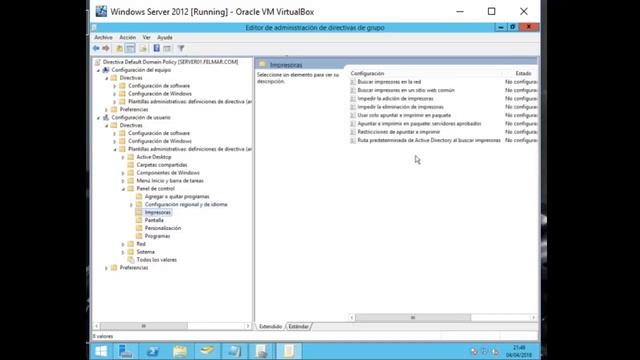Viewport: 640px width, 360px height.
Task: Click the action pane toolbar icon beside Help
Action: (x=167, y=48)
